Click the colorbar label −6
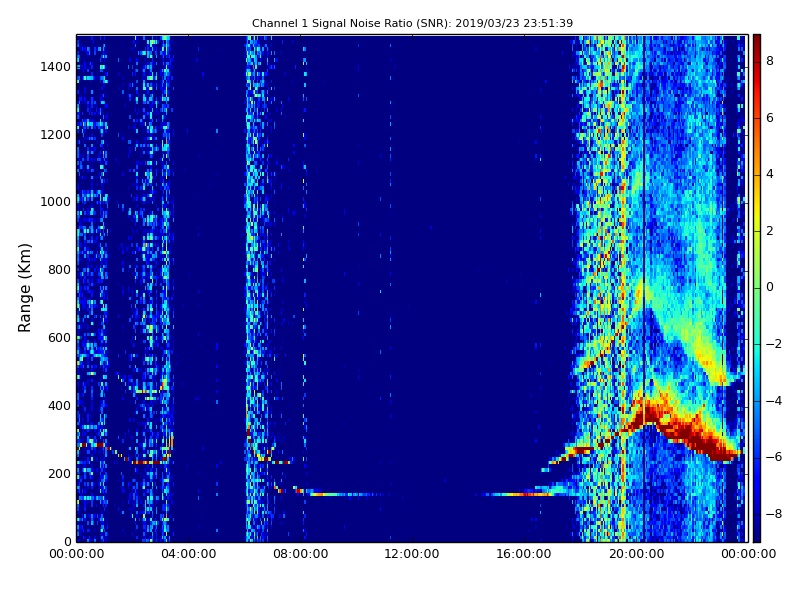800x600 pixels. 773,457
